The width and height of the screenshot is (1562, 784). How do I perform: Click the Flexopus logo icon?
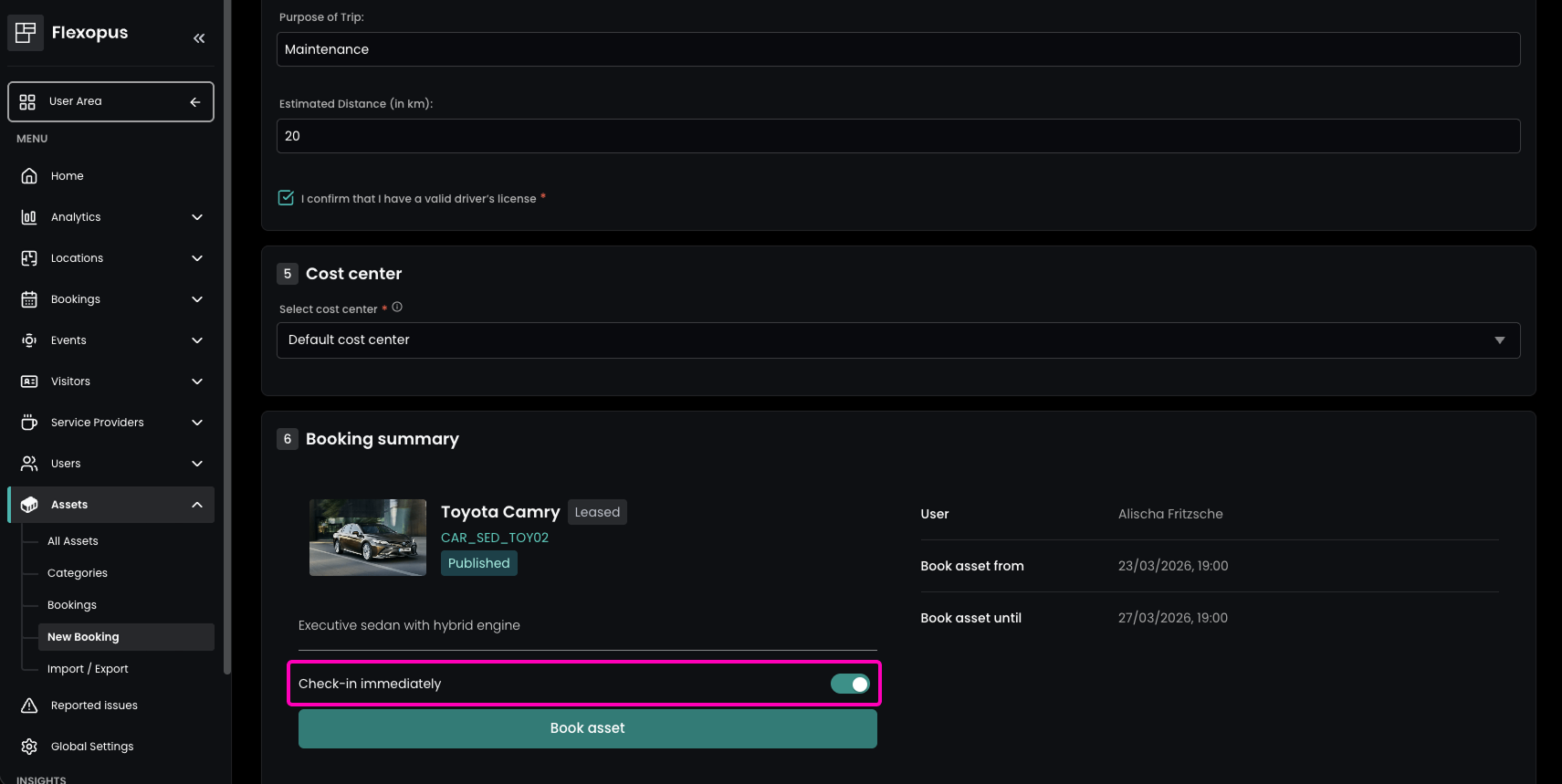(26, 33)
